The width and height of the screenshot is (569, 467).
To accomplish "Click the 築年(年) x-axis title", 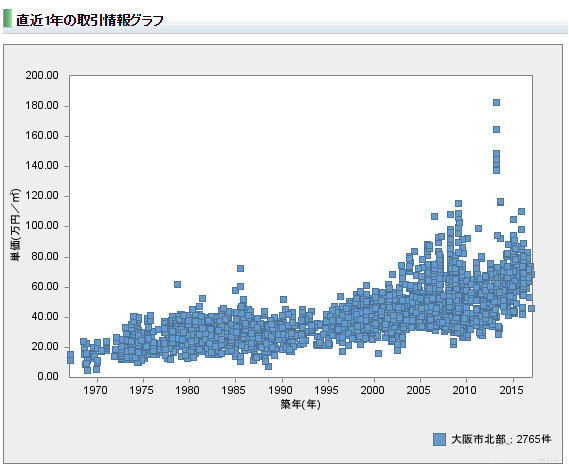I will (300, 404).
